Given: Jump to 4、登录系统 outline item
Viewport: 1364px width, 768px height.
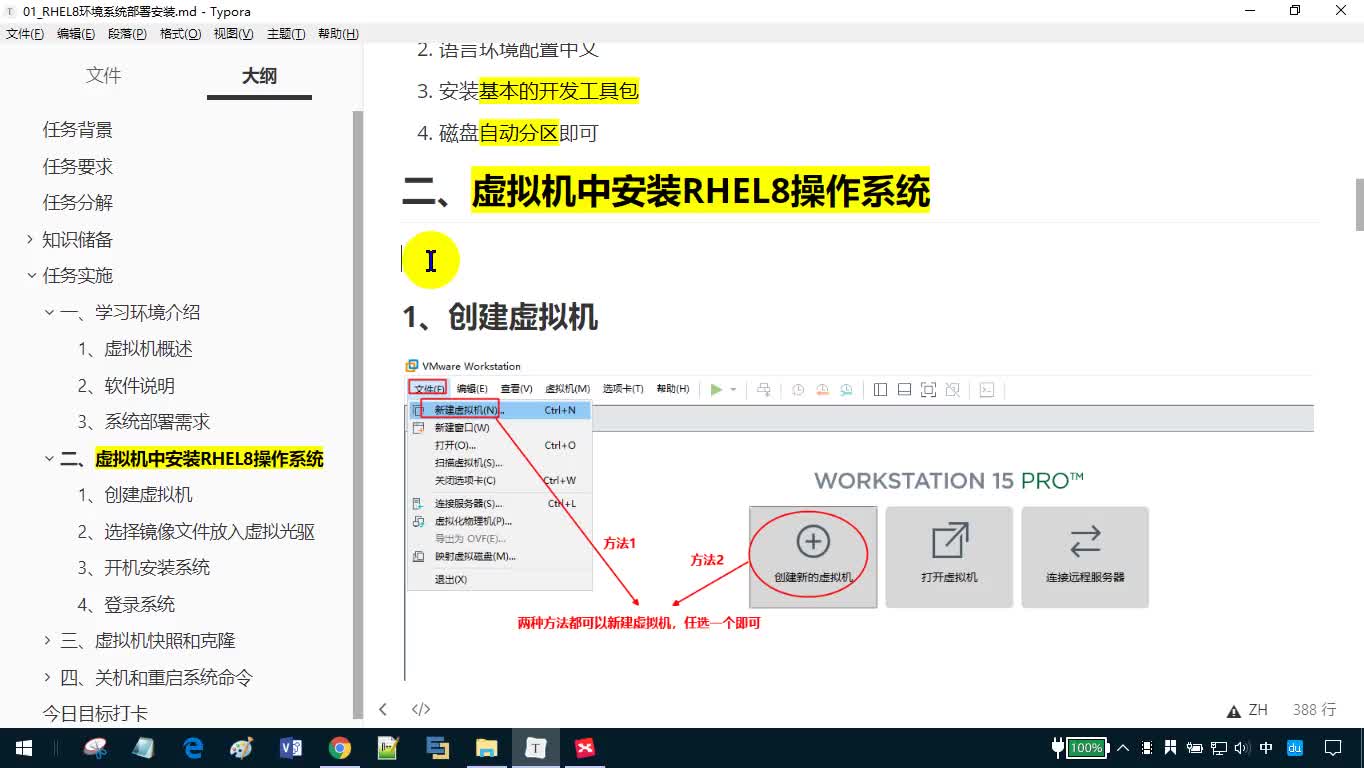Looking at the screenshot, I should [x=126, y=605].
